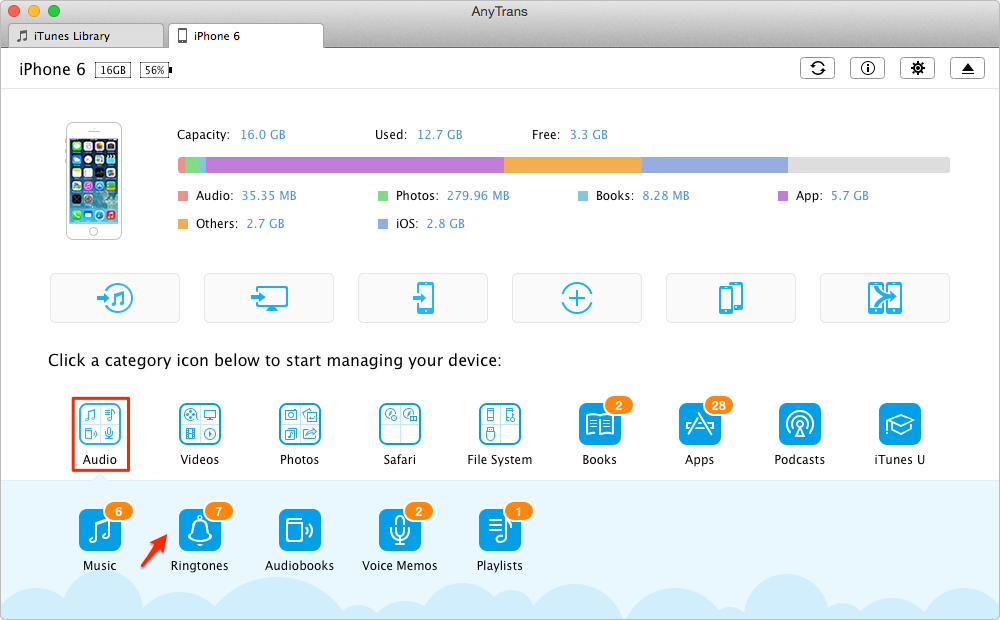Click the clone device shortcut

tap(731, 298)
